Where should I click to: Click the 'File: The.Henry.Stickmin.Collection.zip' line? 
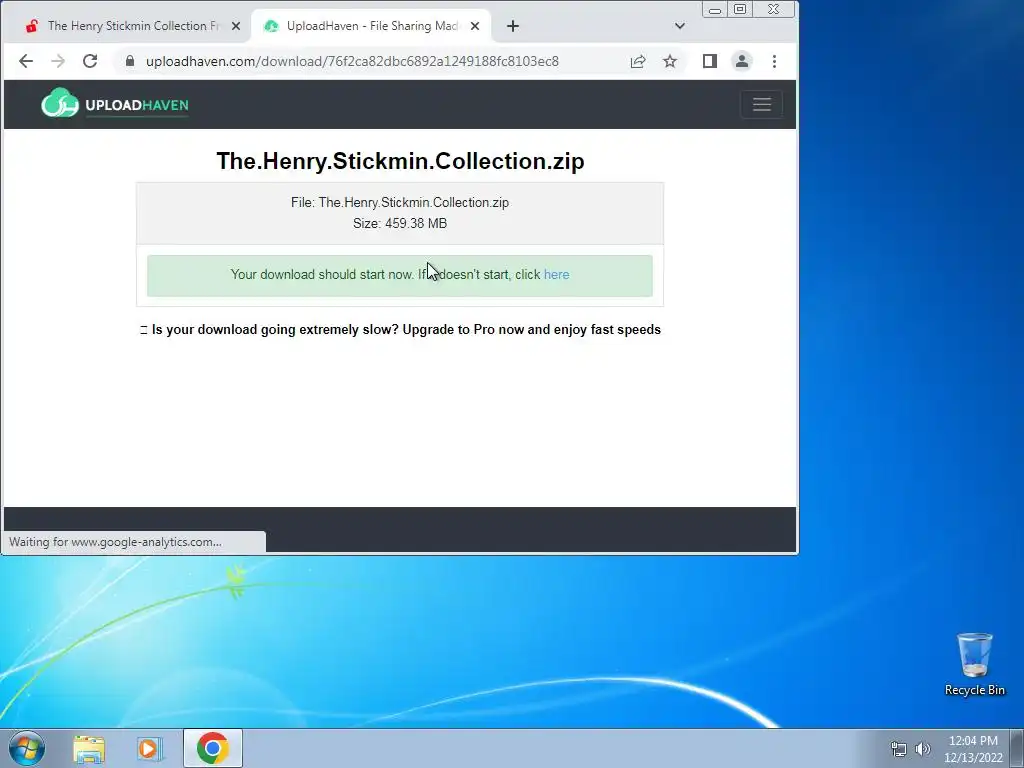click(400, 202)
